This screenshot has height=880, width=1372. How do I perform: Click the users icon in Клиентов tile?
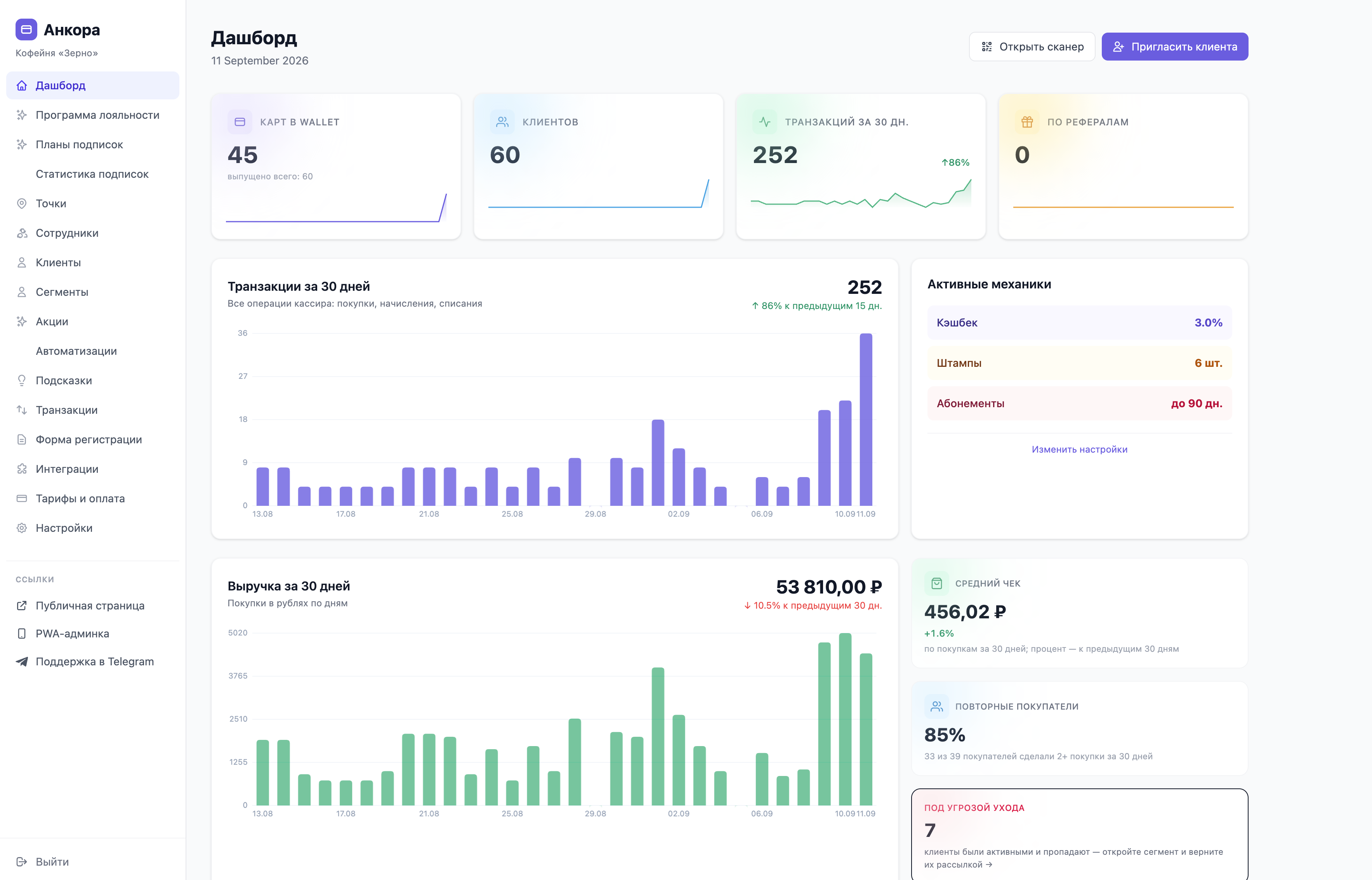coord(502,122)
